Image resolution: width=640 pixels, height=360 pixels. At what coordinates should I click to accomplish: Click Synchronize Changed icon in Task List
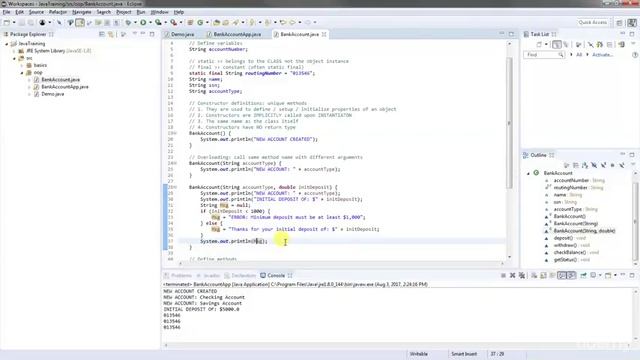click(x=600, y=44)
